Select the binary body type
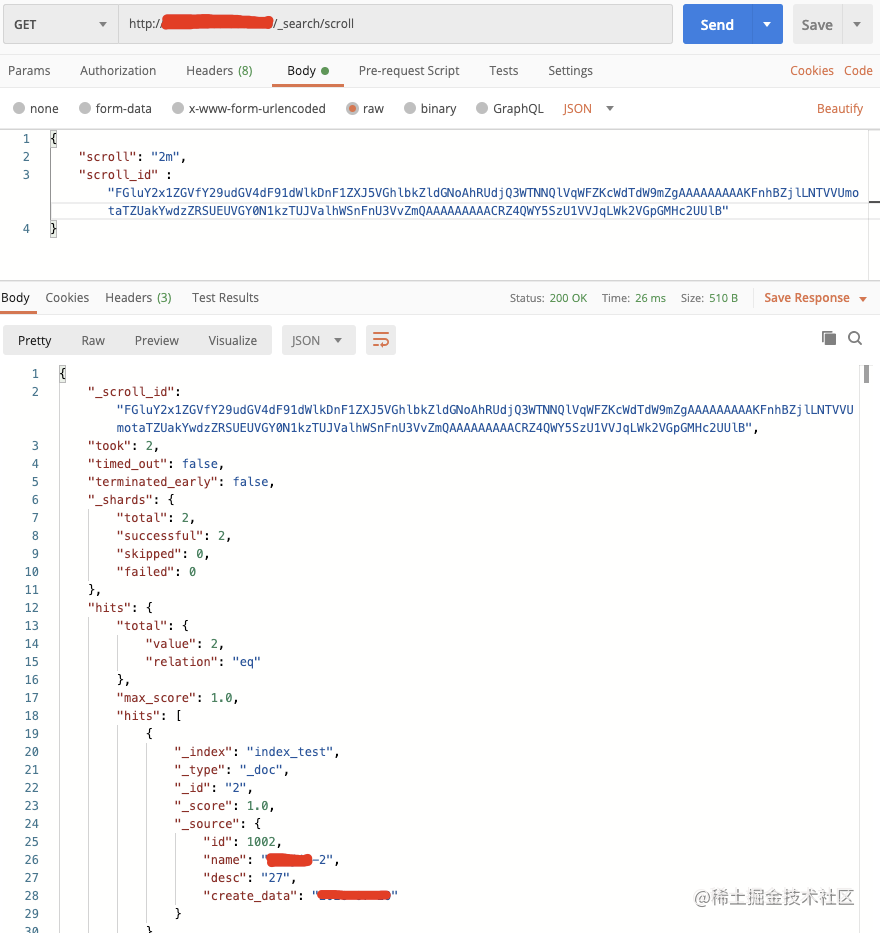The height and width of the screenshot is (933, 880). click(x=430, y=108)
